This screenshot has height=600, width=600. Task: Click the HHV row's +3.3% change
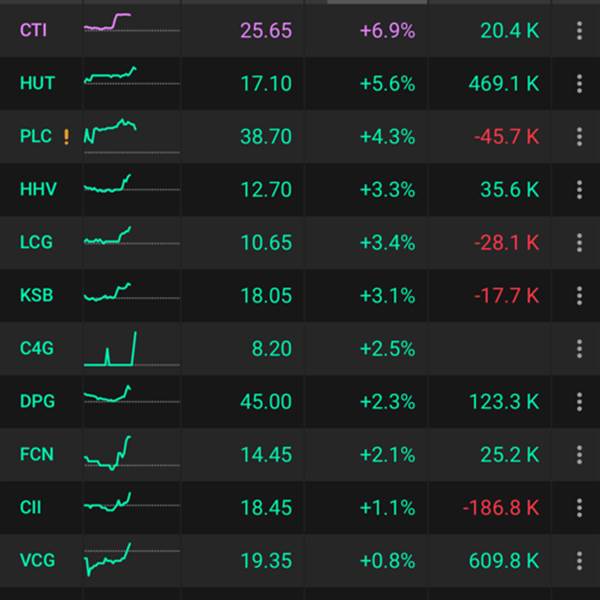point(387,189)
